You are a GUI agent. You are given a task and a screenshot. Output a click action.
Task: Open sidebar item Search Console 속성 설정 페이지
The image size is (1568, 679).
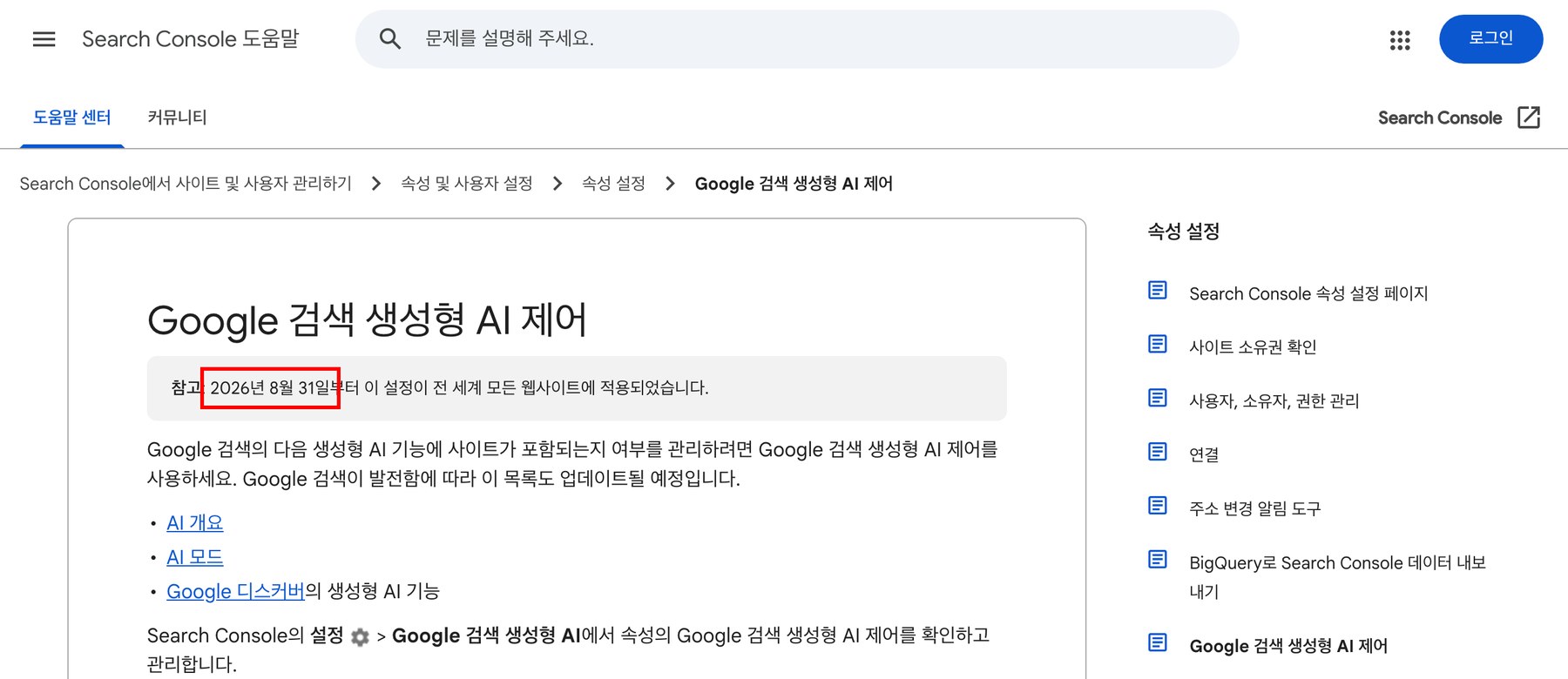(x=1308, y=294)
